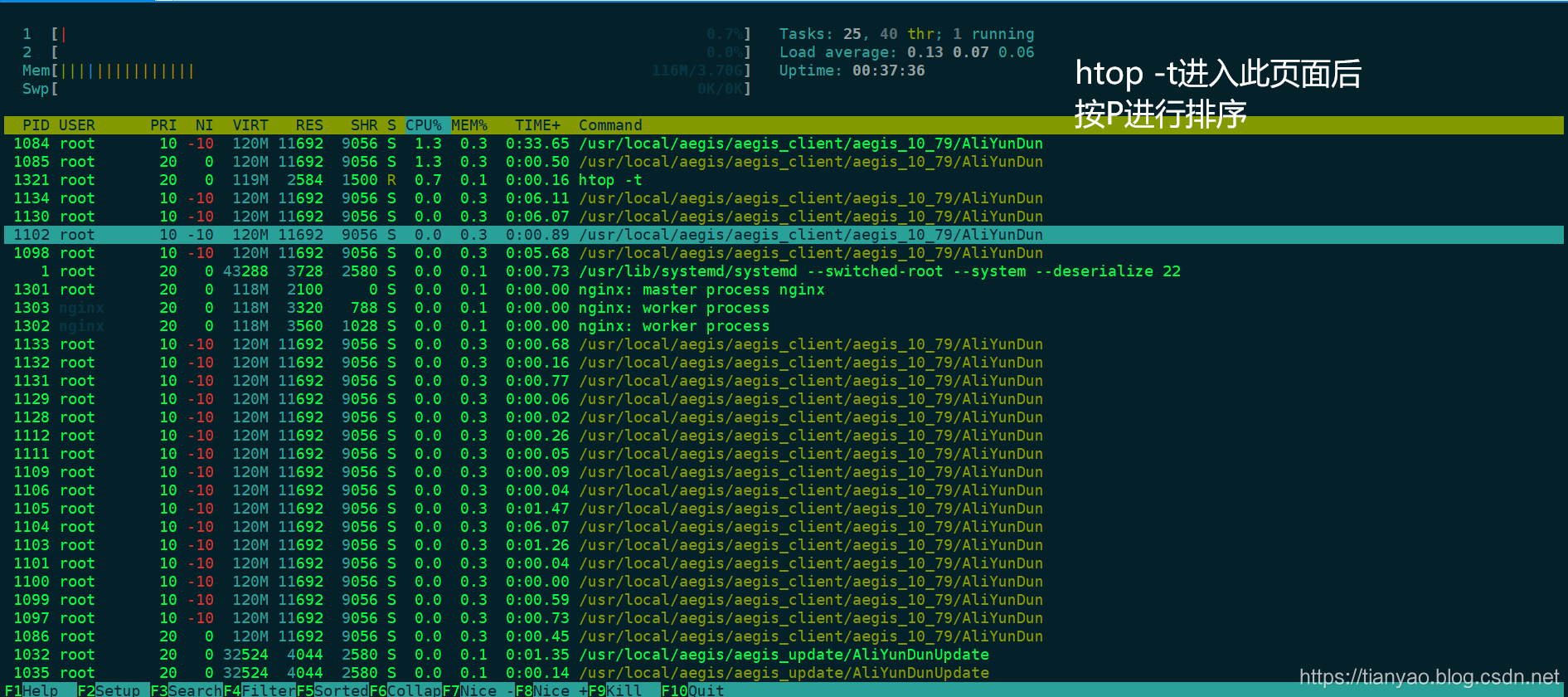This screenshot has width=1568, height=697.
Task: Sort by the SHR column header
Action: coord(364,125)
